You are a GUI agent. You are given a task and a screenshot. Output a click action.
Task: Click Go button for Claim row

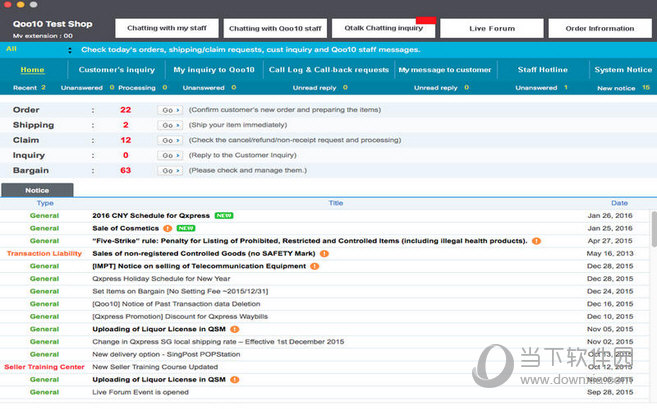(x=170, y=140)
